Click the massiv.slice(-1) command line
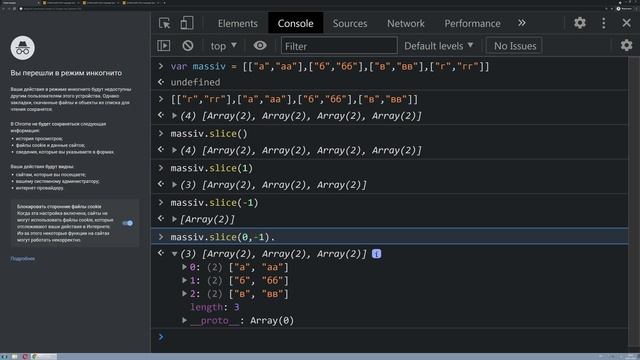Screen dimensions: 640x360 [x=389, y=202]
